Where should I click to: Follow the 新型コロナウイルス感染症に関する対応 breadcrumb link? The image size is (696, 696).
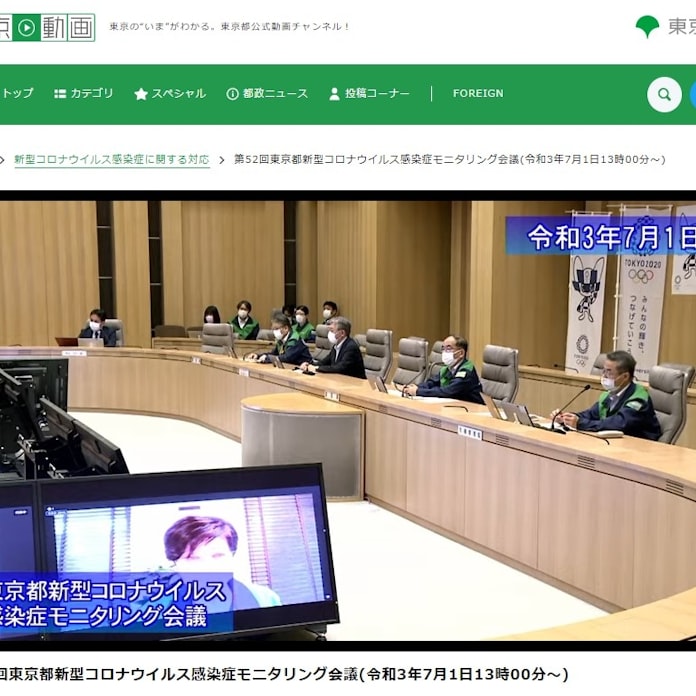pos(112,160)
